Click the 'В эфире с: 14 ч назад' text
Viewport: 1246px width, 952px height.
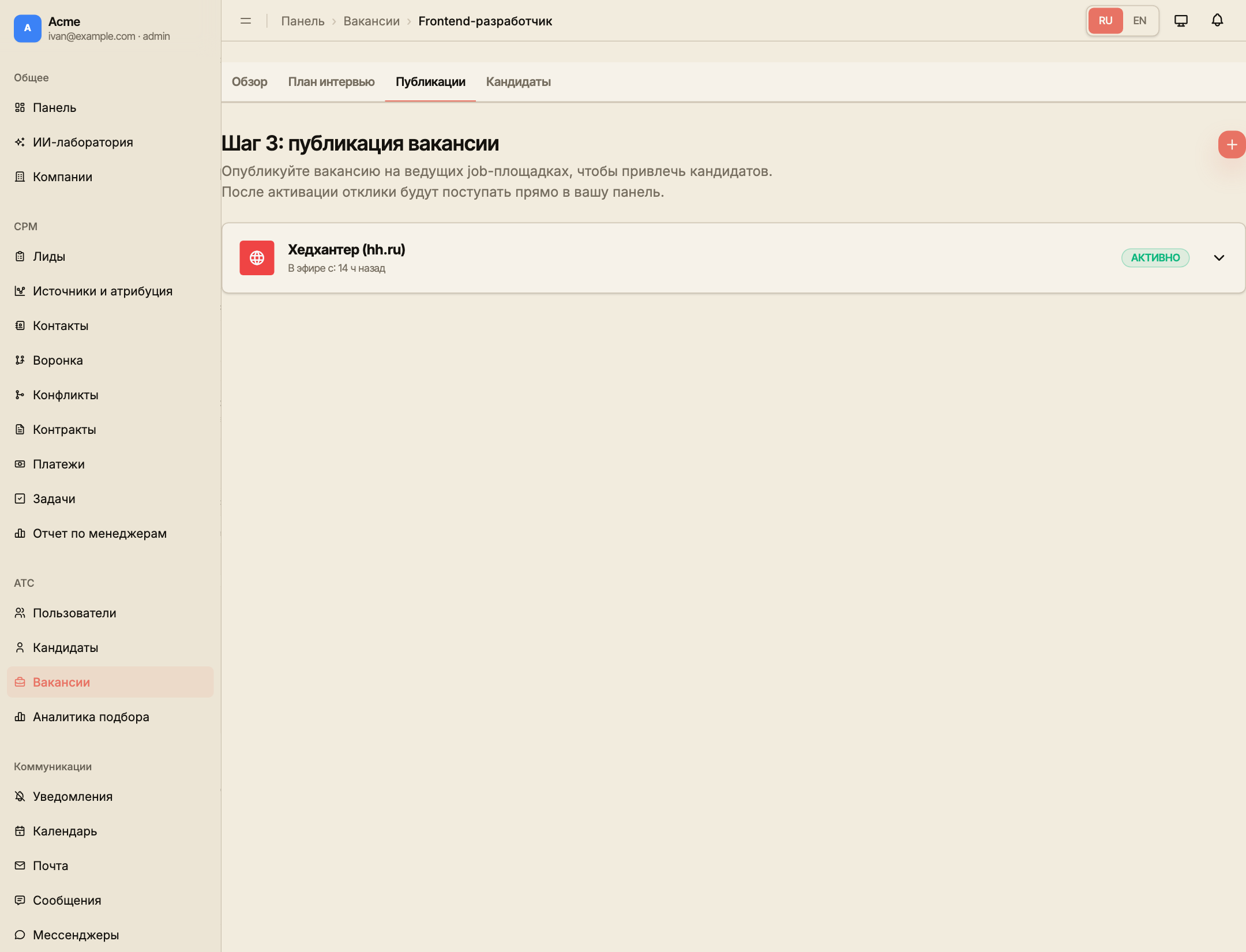click(x=337, y=268)
